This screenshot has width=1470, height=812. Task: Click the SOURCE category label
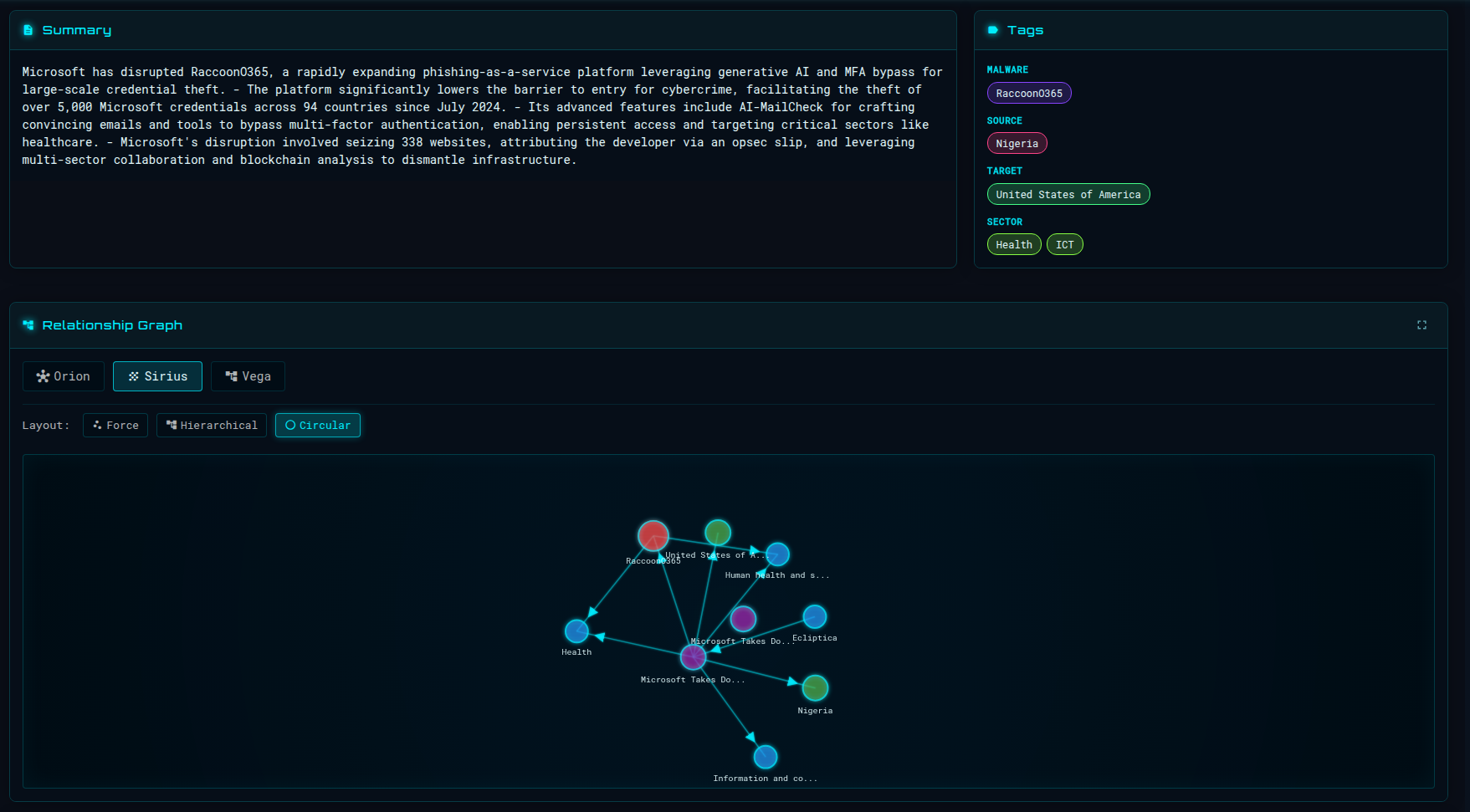[1004, 121]
